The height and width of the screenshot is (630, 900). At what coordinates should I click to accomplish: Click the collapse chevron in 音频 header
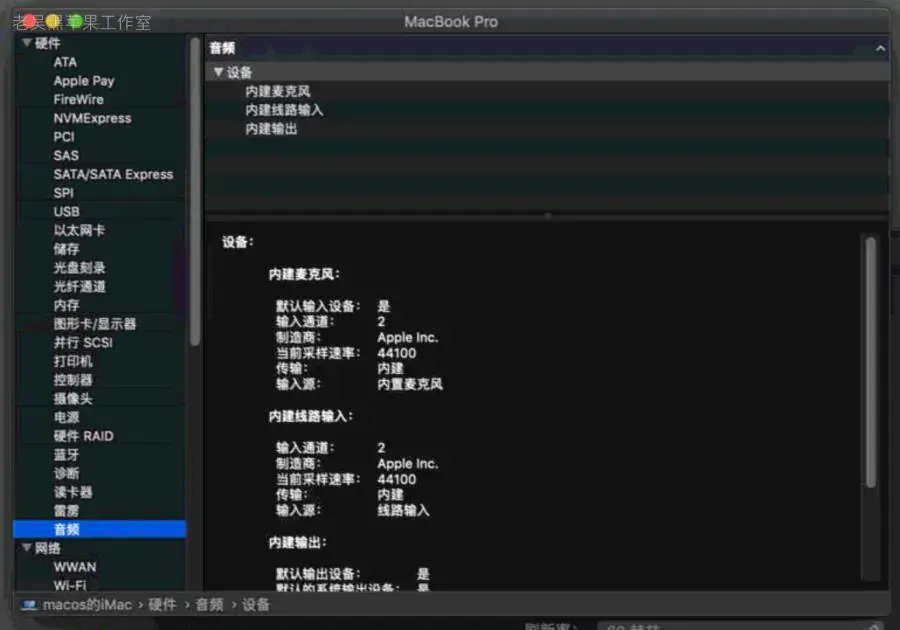pyautogui.click(x=880, y=49)
